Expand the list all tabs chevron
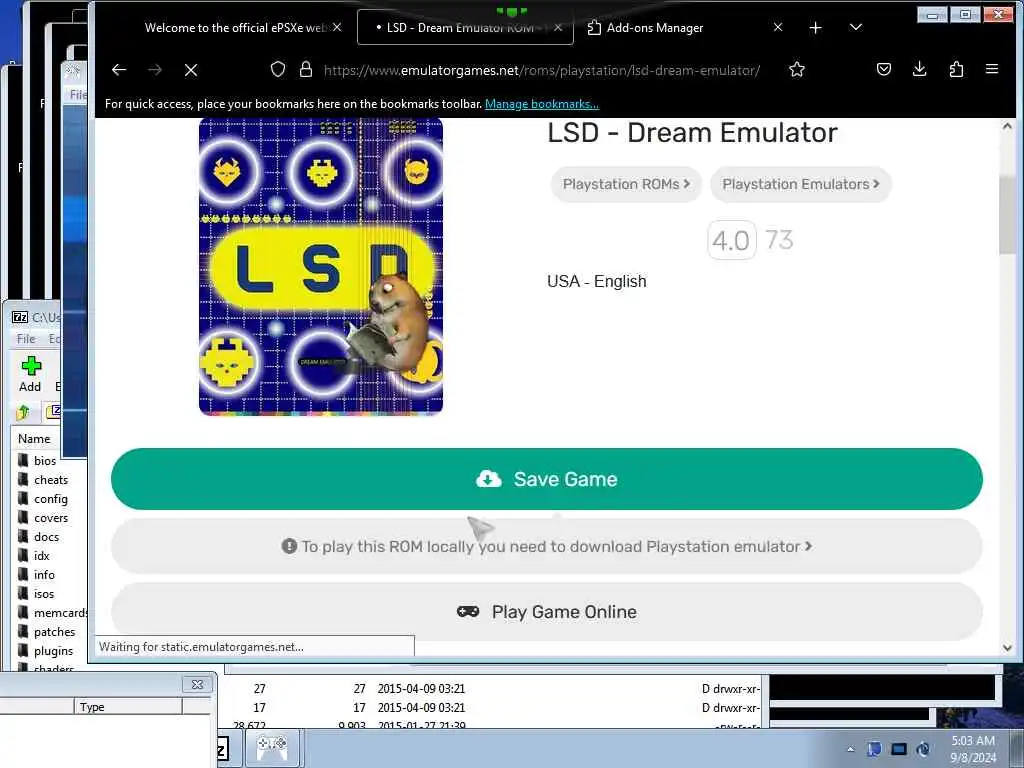This screenshot has height=768, width=1024. click(856, 27)
